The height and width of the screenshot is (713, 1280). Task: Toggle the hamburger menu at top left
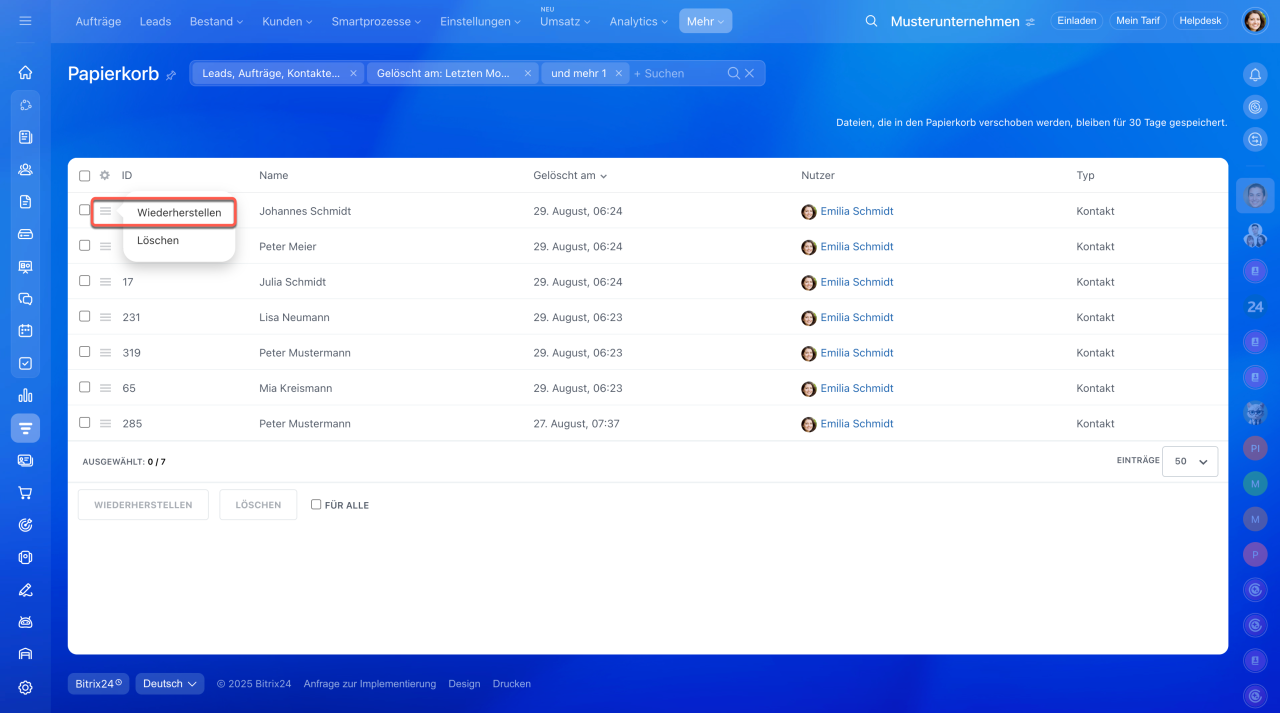point(25,21)
